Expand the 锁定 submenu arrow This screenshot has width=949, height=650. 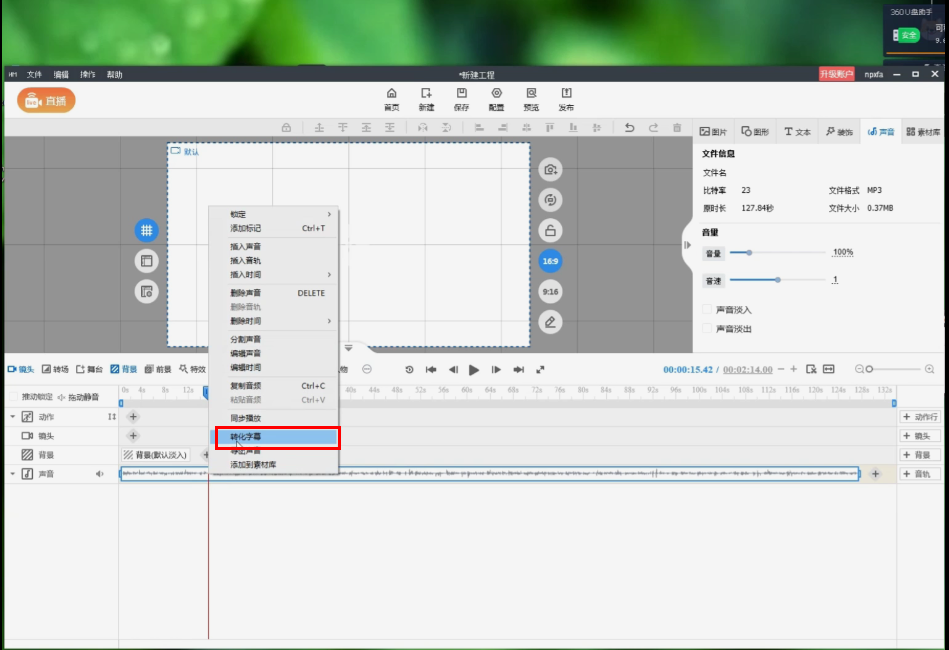329,214
